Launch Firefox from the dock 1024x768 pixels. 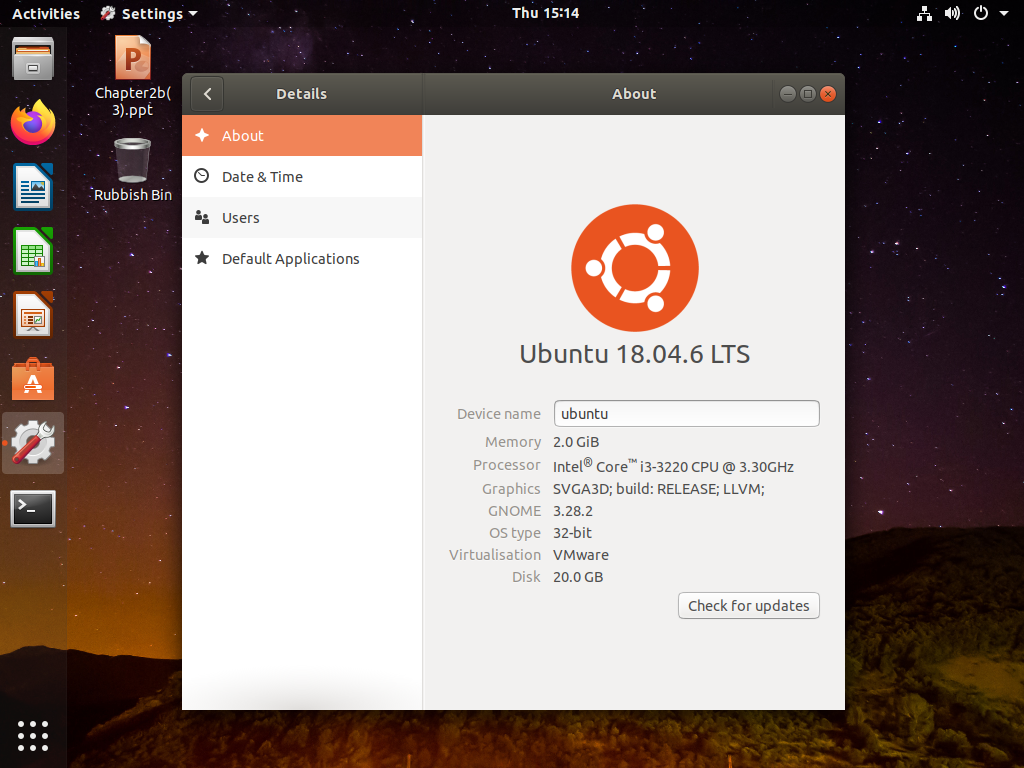point(33,123)
